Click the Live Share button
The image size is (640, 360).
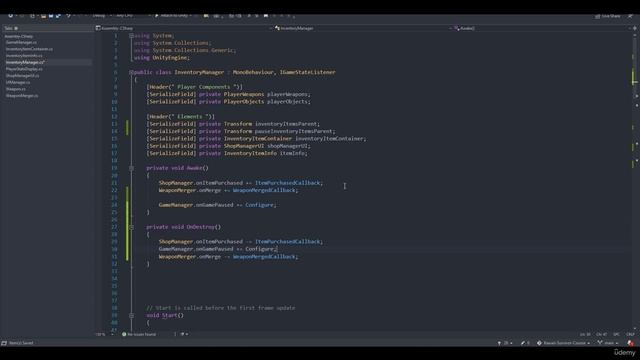click(608, 16)
